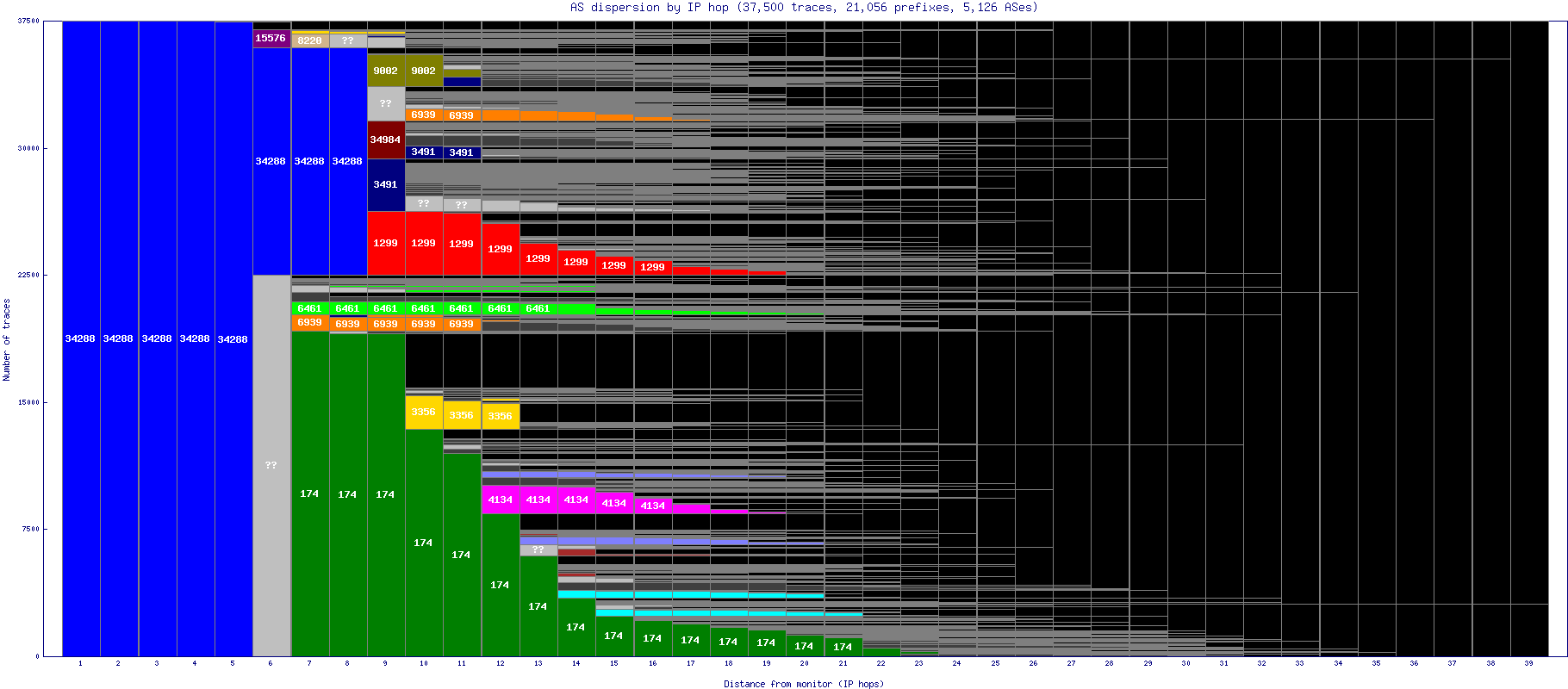Click the orange 6939 block at hop 7
Image resolution: width=1568 pixels, height=689 pixels.
[x=310, y=323]
